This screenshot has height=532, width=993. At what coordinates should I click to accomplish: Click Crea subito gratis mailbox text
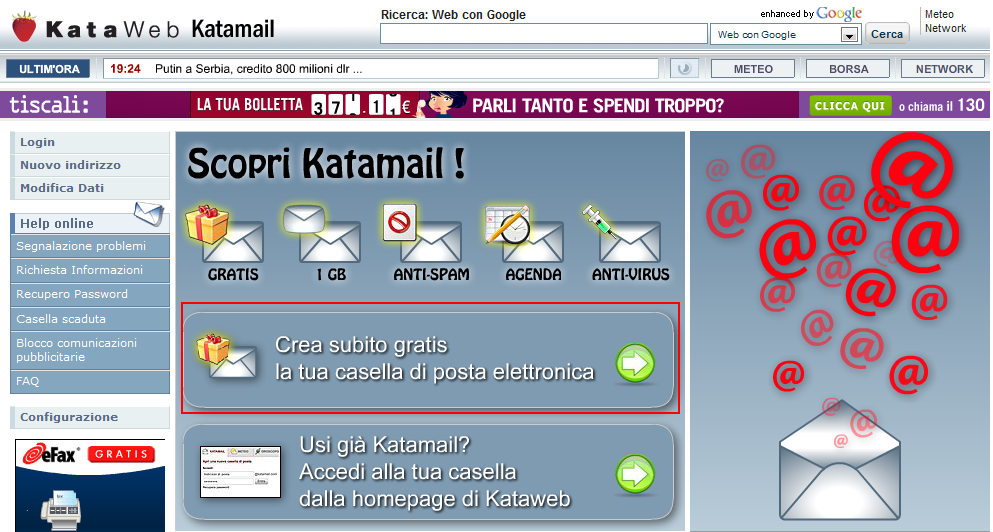tap(434, 358)
